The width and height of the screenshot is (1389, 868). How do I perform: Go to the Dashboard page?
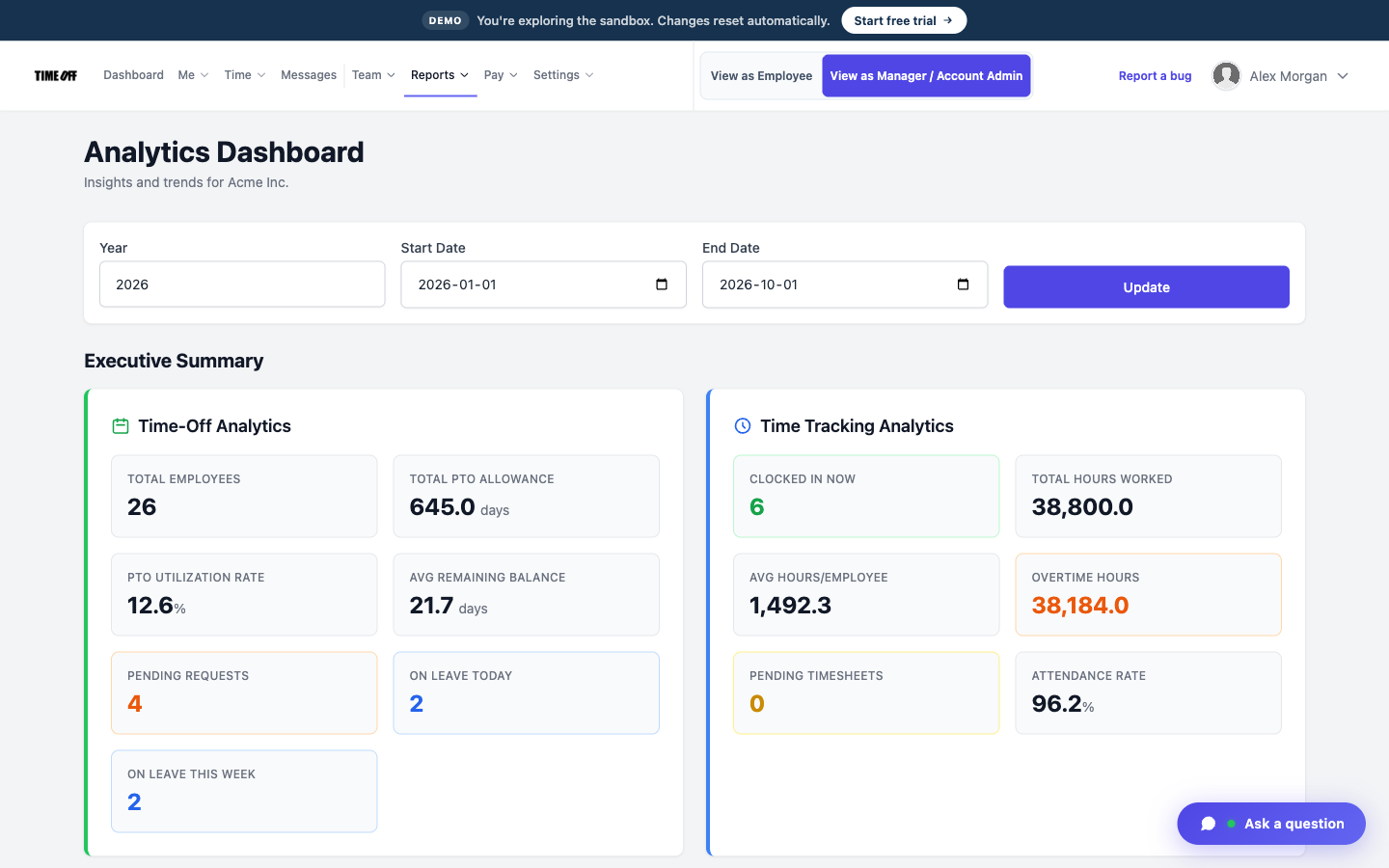click(x=133, y=75)
